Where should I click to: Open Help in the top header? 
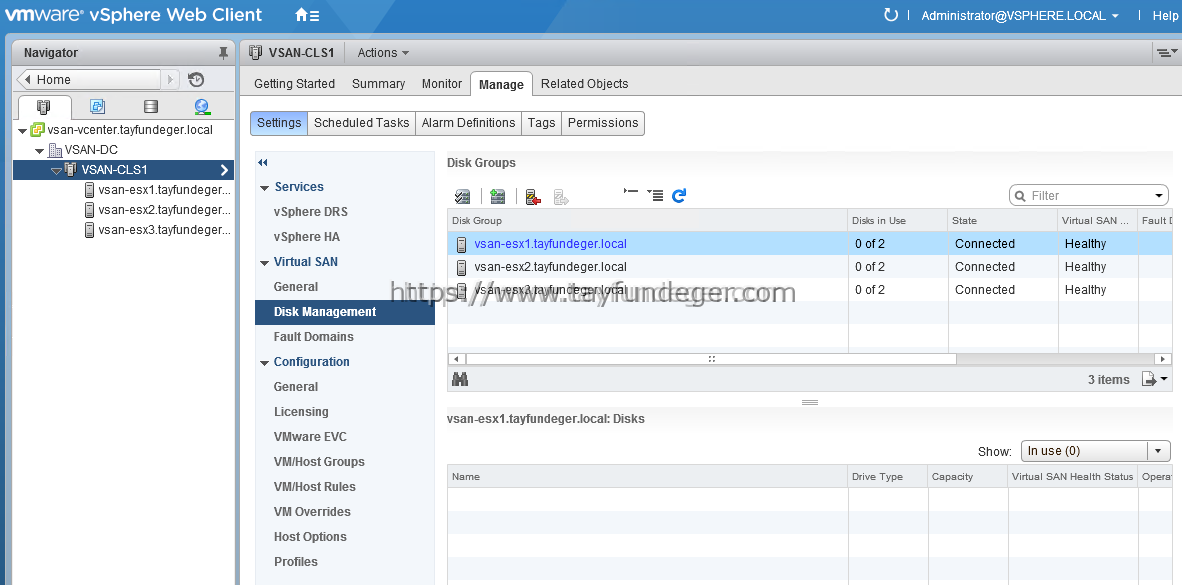coord(1165,15)
